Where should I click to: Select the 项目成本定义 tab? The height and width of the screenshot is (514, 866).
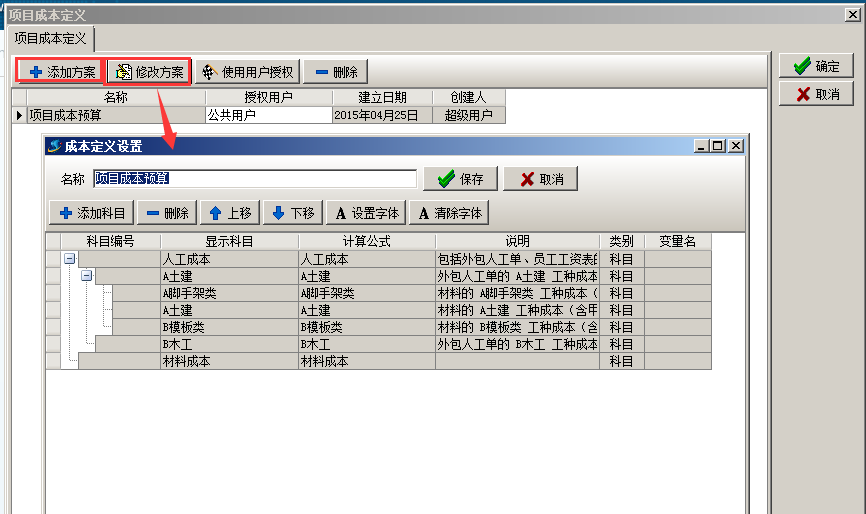click(50, 39)
